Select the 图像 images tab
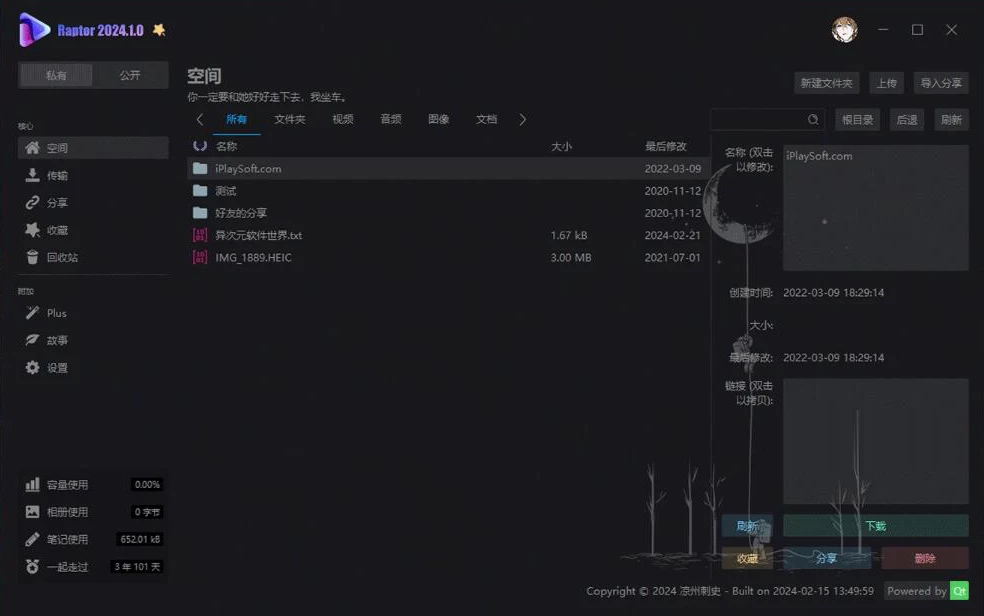 tap(438, 119)
